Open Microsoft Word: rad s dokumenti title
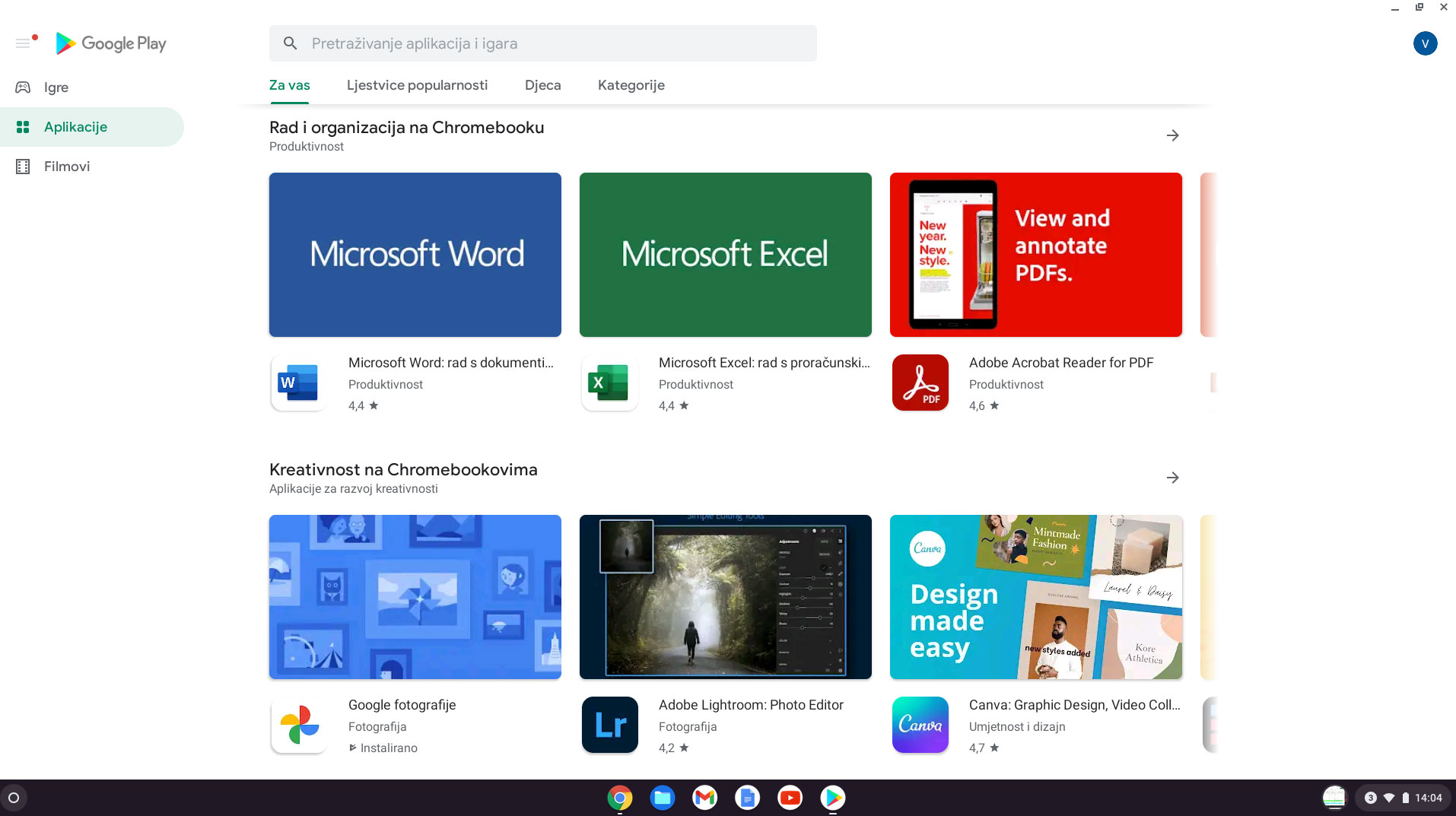Viewport: 1456px width, 816px height. click(451, 363)
